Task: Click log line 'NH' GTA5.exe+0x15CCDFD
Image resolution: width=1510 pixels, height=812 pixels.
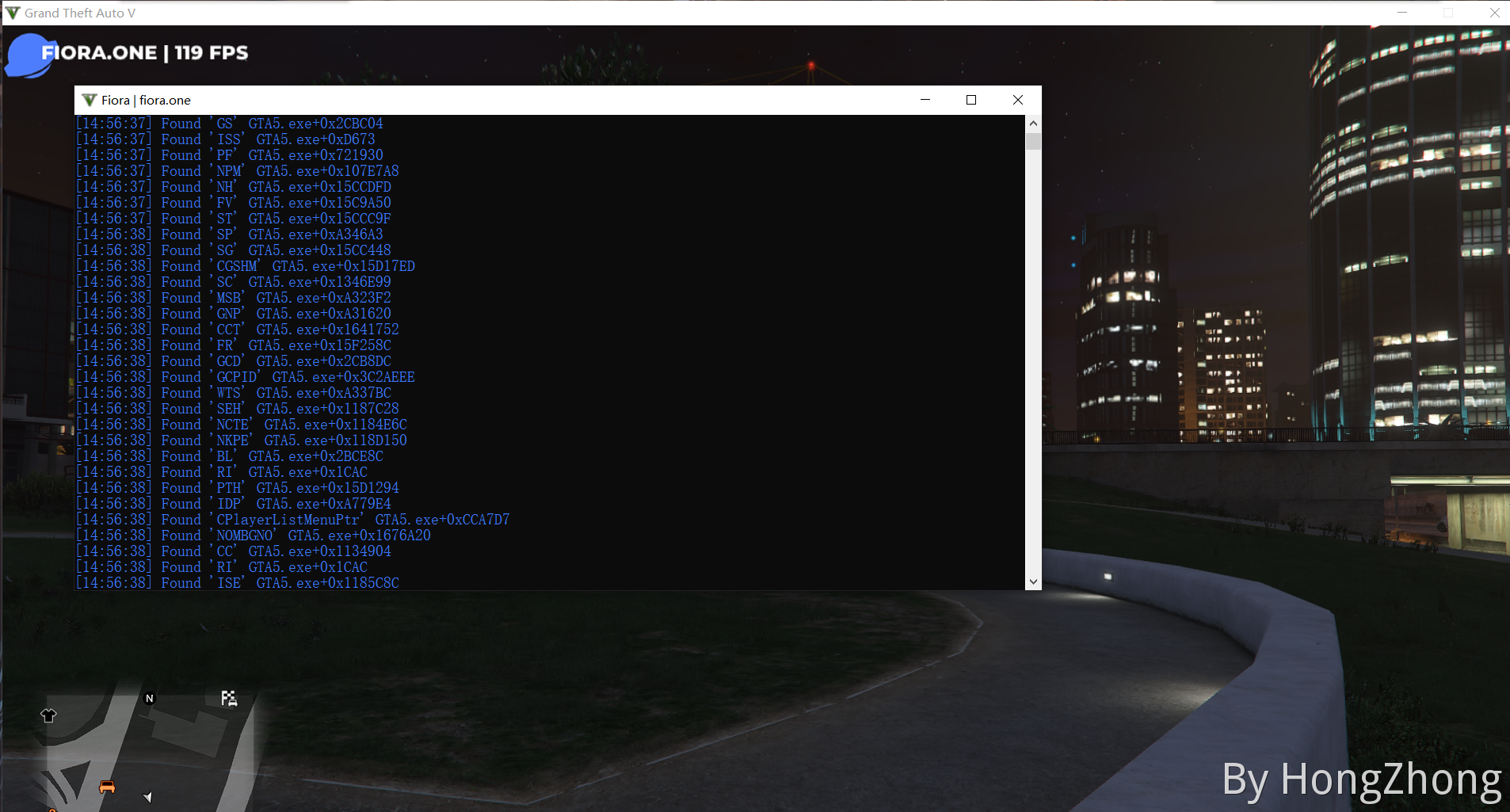Action: click(234, 187)
